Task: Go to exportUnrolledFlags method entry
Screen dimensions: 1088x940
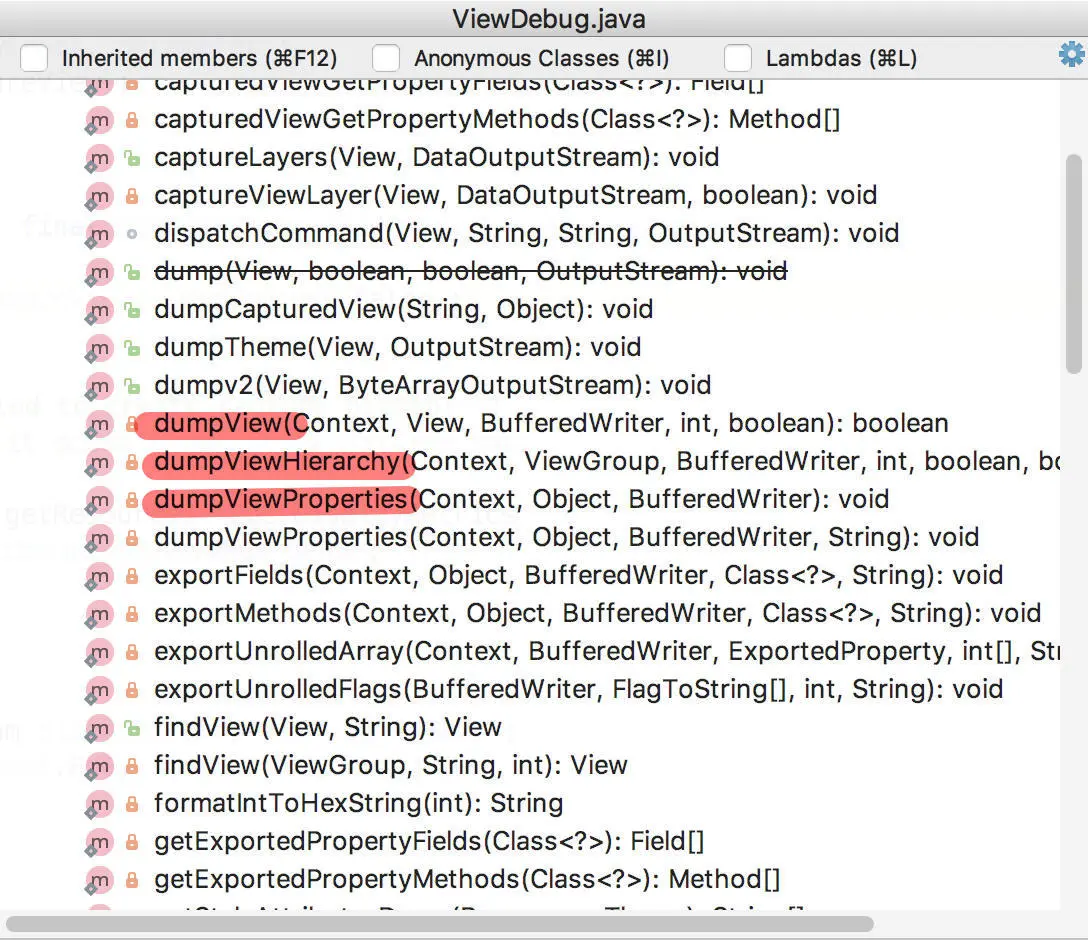Action: pyautogui.click(x=579, y=690)
